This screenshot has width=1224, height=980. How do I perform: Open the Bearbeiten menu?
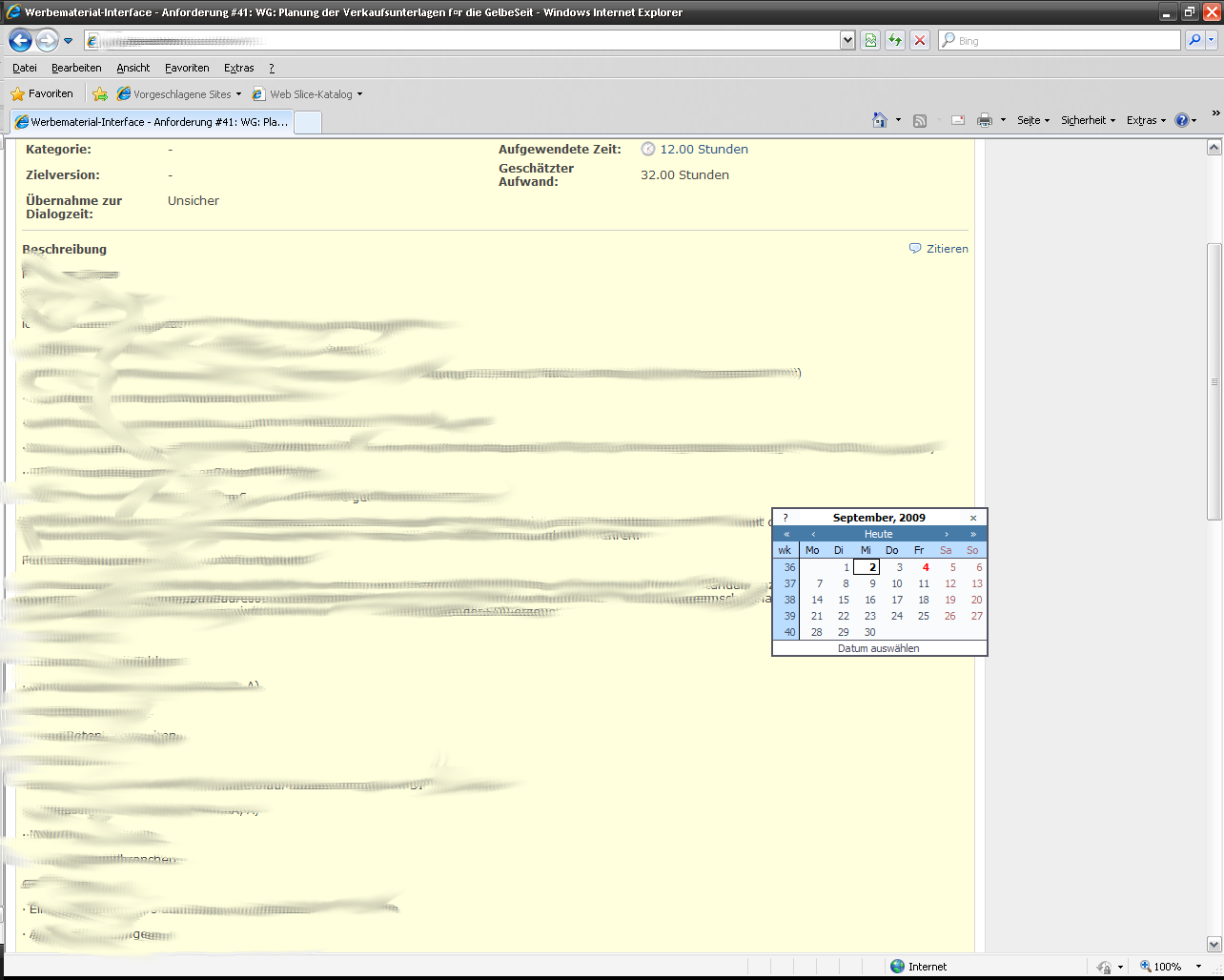click(x=76, y=68)
